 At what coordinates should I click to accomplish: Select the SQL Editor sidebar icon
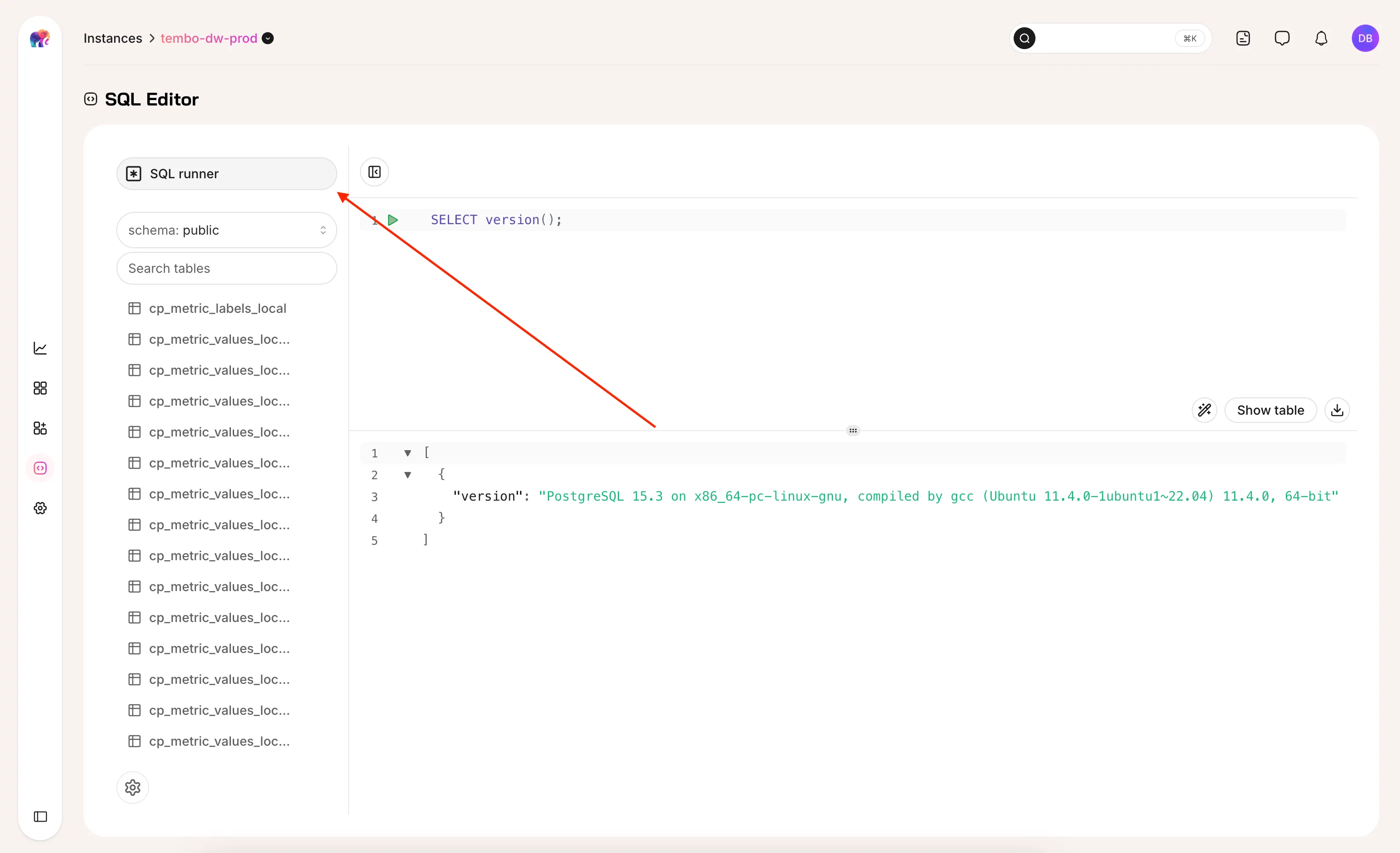coord(40,468)
